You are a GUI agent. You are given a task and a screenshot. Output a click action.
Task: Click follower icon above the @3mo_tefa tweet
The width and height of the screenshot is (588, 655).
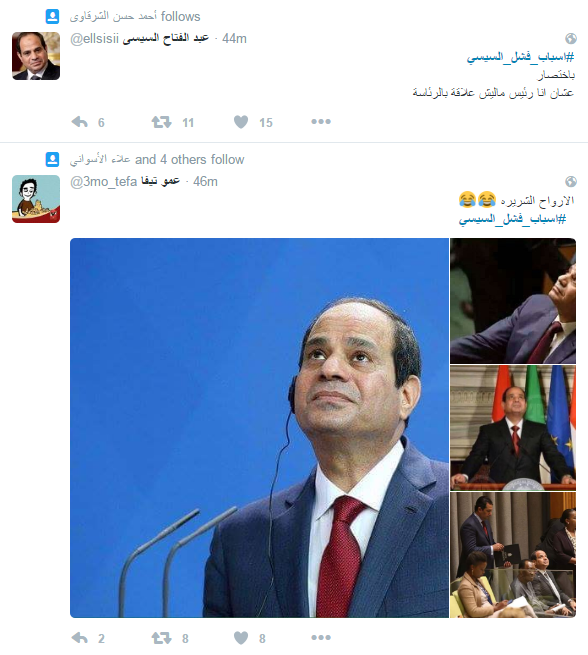click(52, 160)
